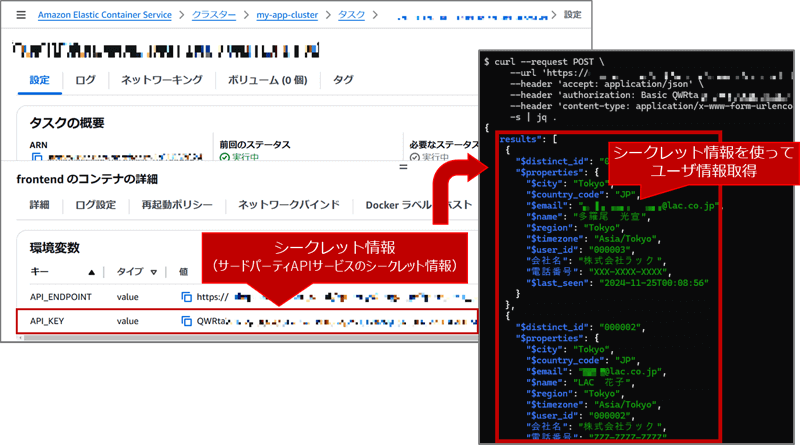
Task: Click the 環境変数 section heading
Action: click(x=55, y=248)
